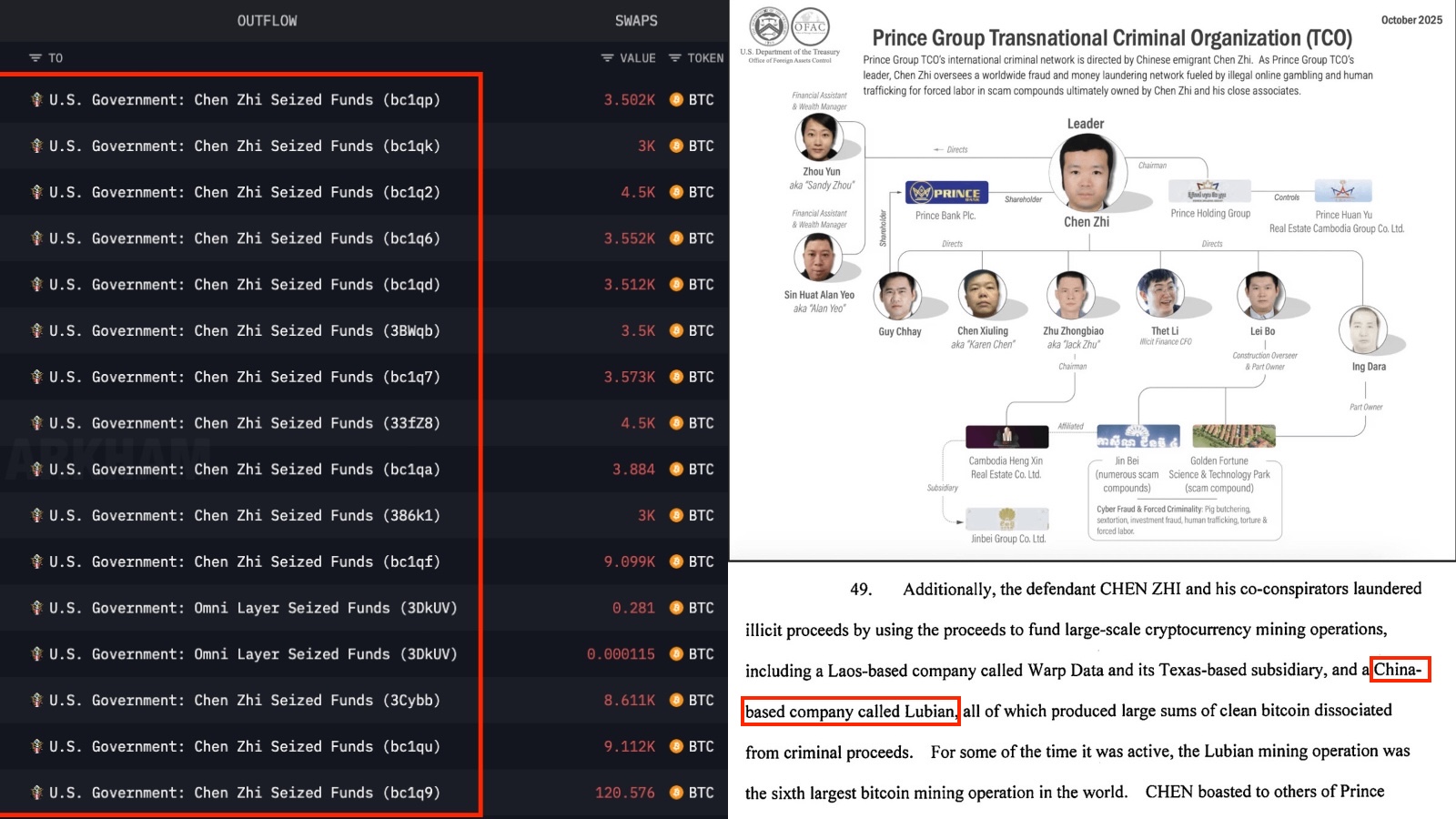This screenshot has height=819, width=1456.
Task: Click the 120.576 BTC value
Action: (625, 792)
